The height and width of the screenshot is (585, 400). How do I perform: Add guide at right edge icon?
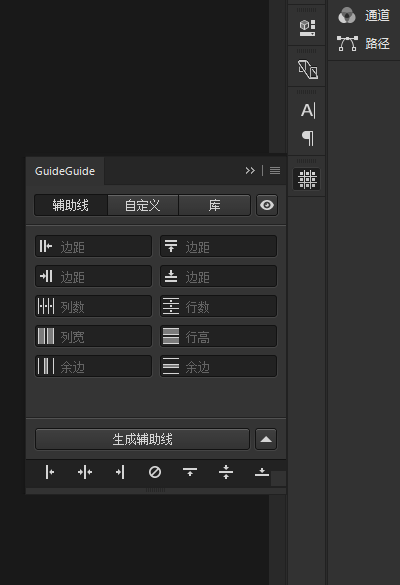coord(120,472)
